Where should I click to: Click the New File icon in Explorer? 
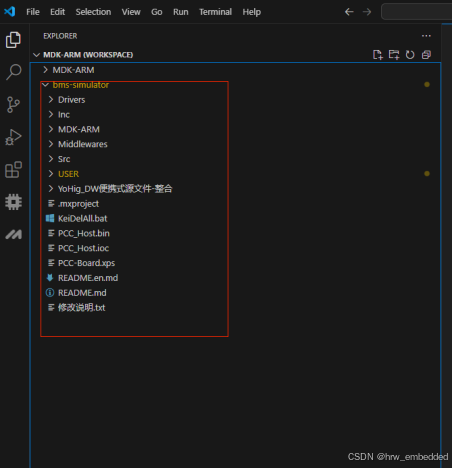pyautogui.click(x=378, y=55)
